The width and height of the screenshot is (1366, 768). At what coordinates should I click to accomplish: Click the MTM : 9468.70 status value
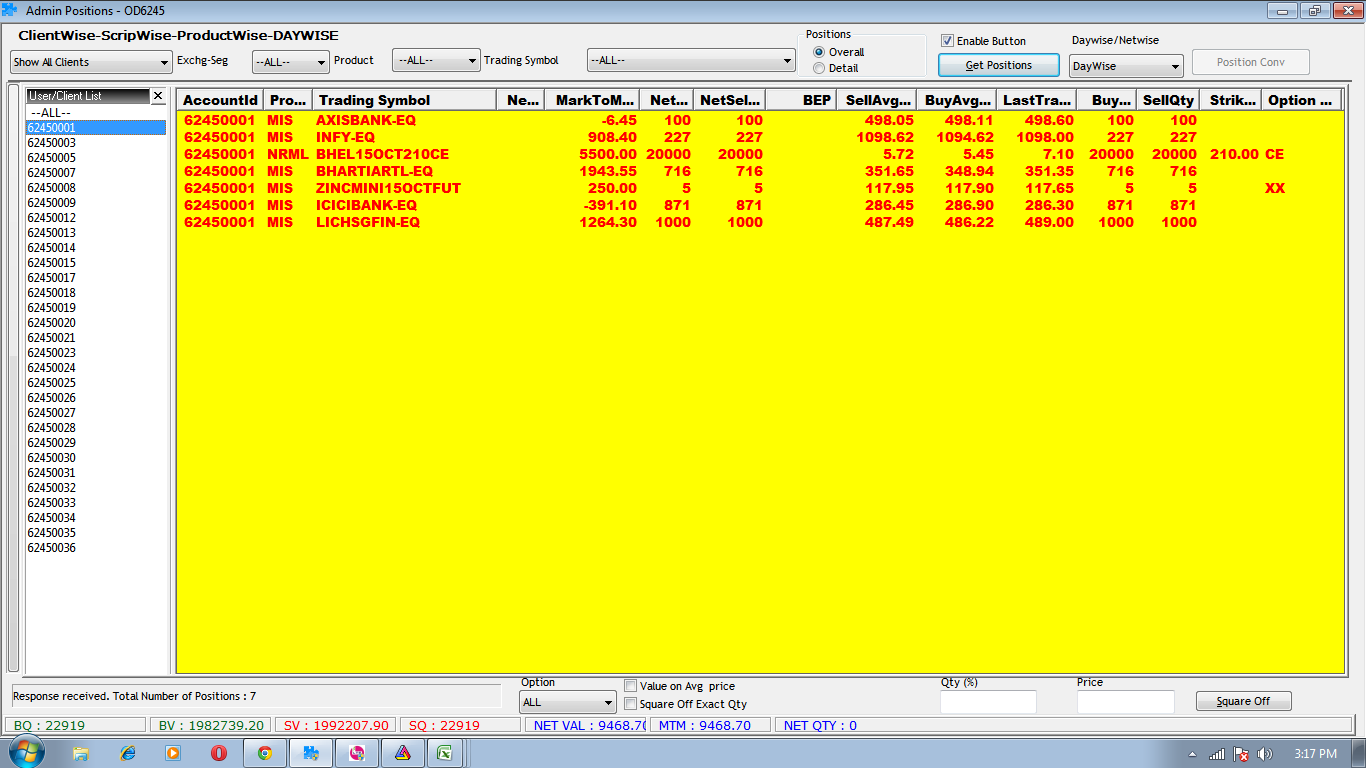[x=710, y=725]
